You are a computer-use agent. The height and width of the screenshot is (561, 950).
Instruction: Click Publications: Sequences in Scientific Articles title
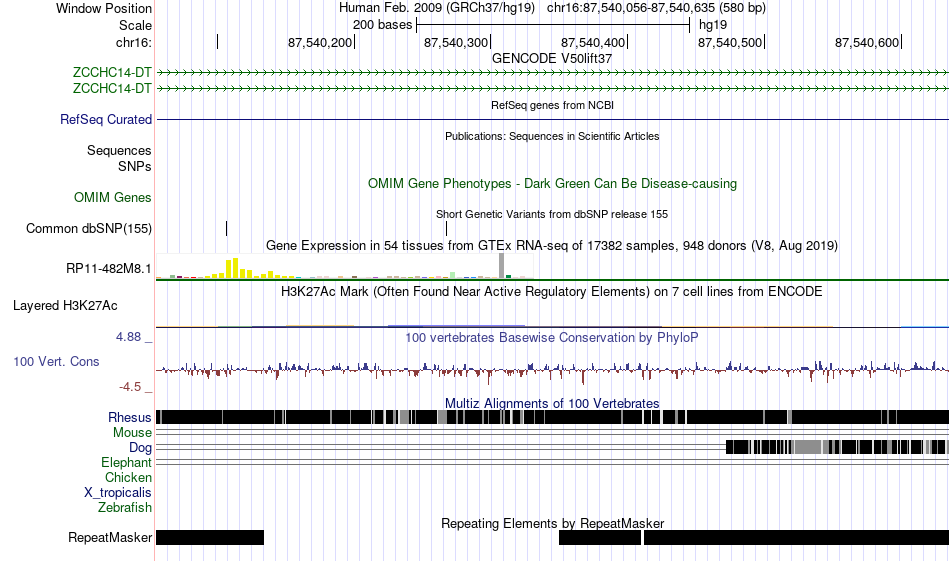[552, 136]
